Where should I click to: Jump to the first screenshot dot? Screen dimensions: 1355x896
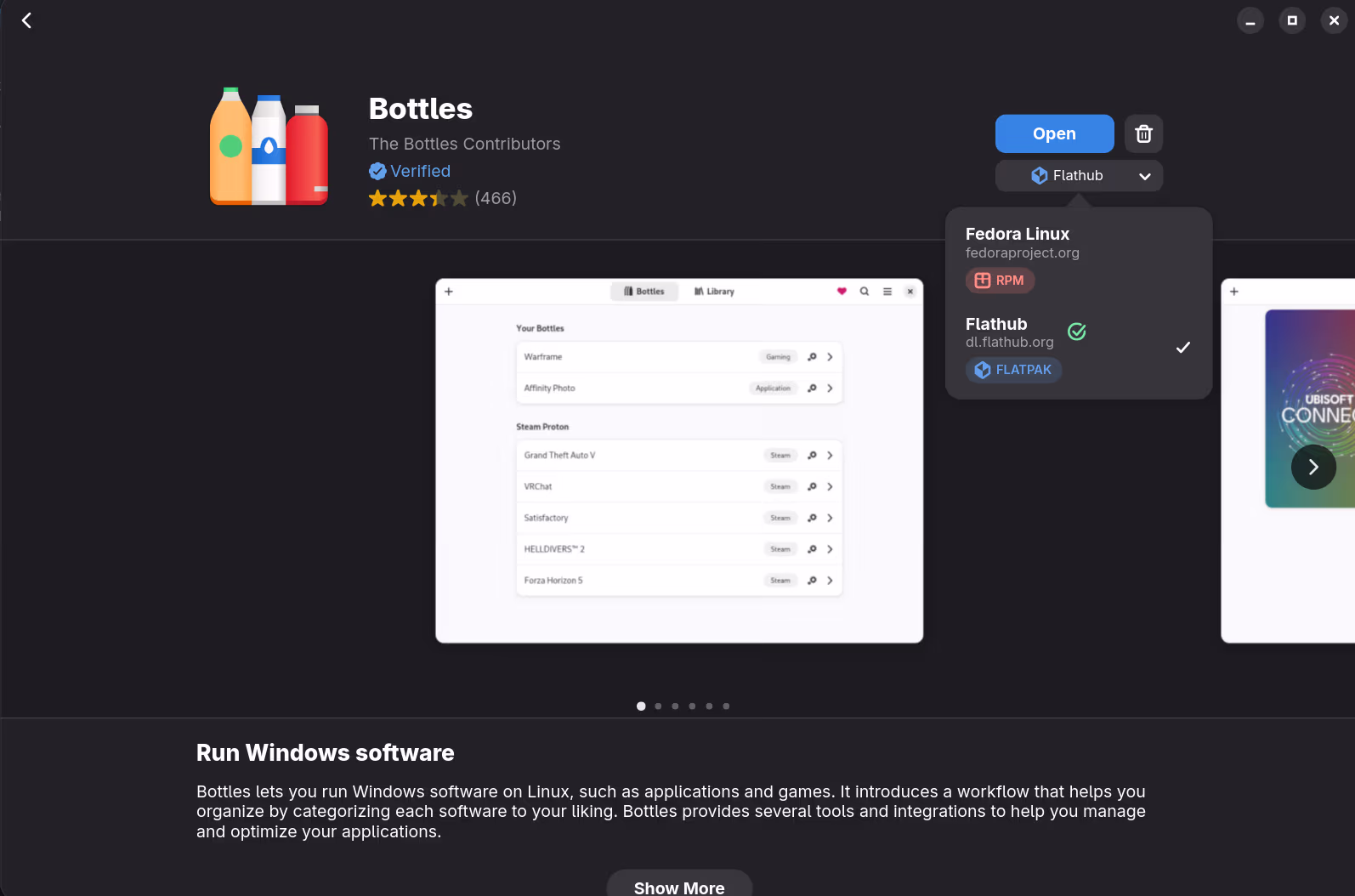641,706
